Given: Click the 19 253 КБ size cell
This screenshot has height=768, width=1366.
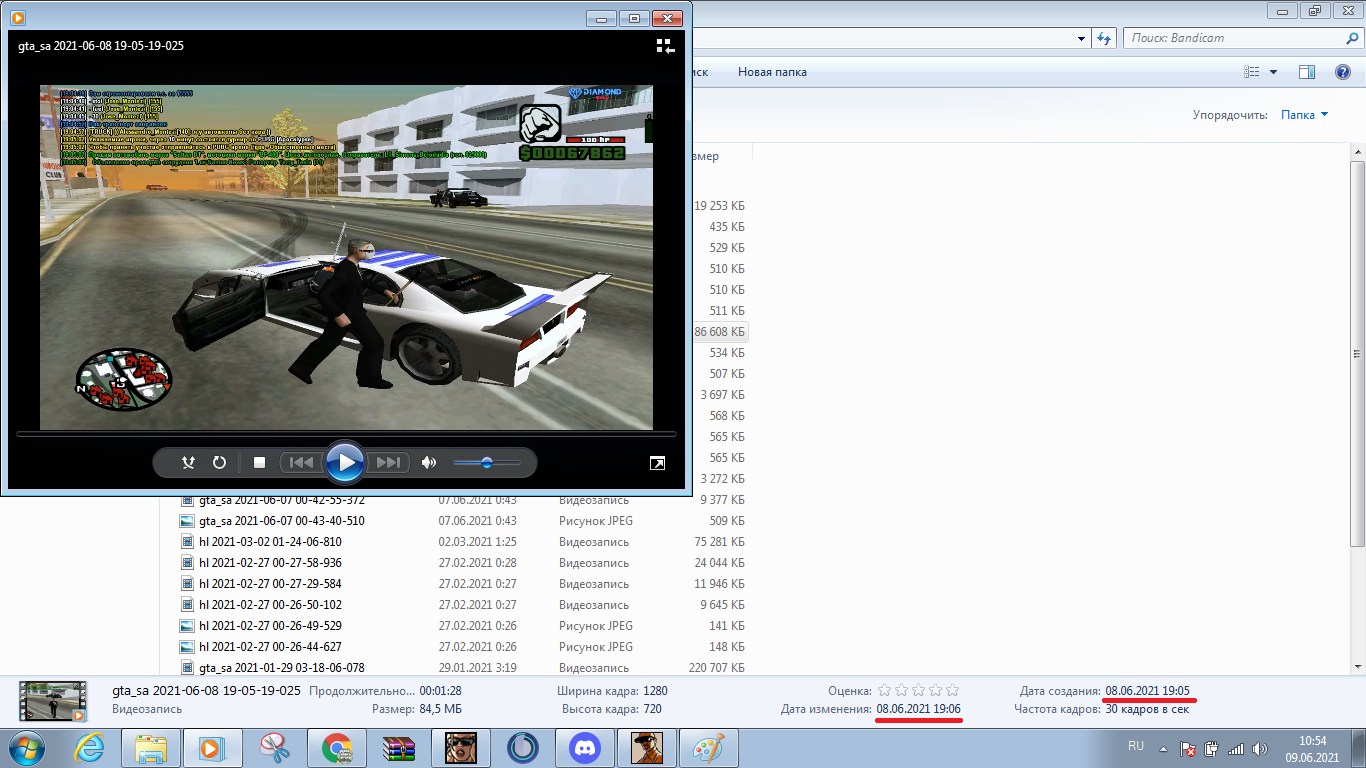Looking at the screenshot, I should (x=719, y=206).
